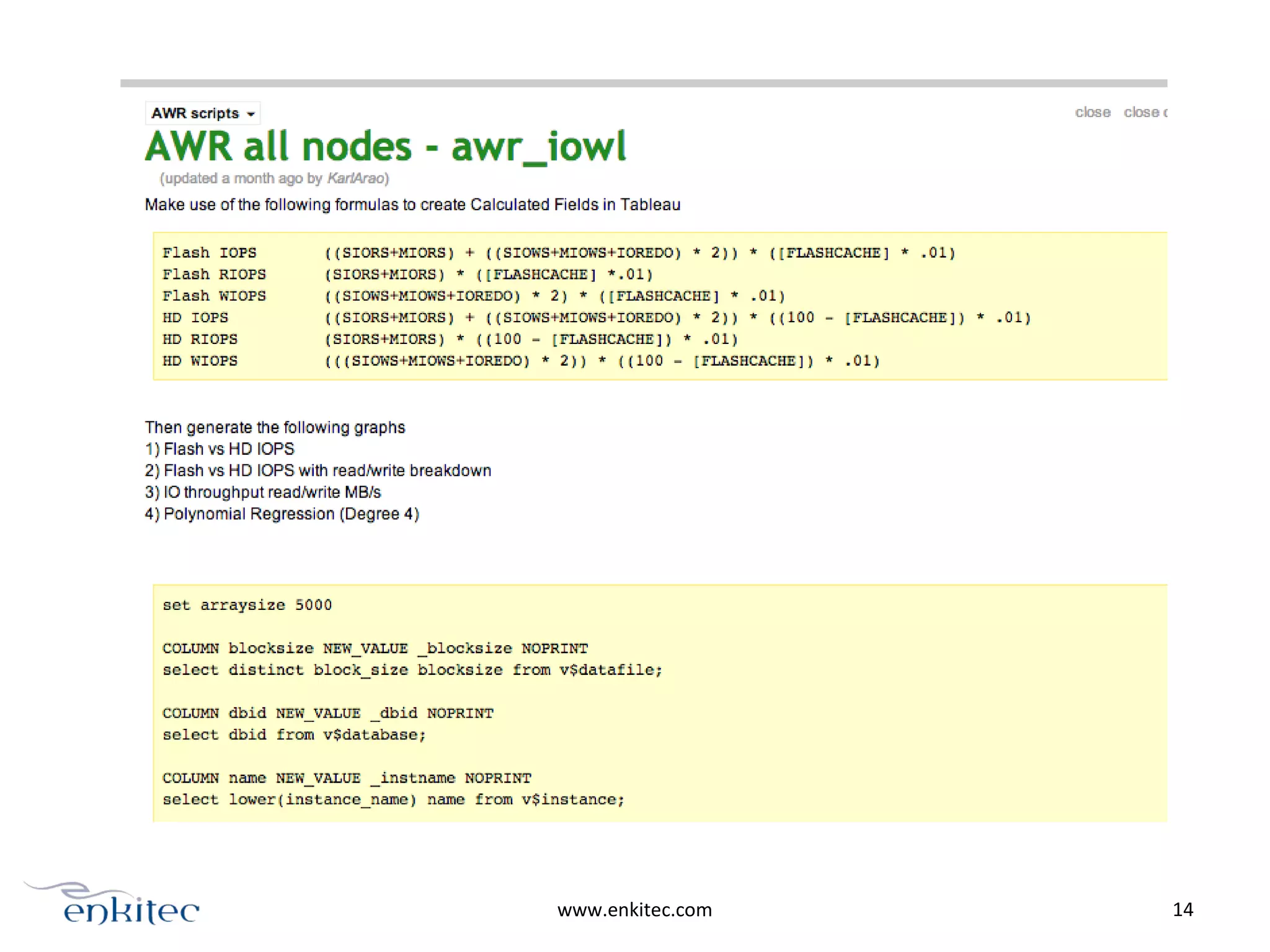Open the www.enkitec.com footer link

point(634,909)
